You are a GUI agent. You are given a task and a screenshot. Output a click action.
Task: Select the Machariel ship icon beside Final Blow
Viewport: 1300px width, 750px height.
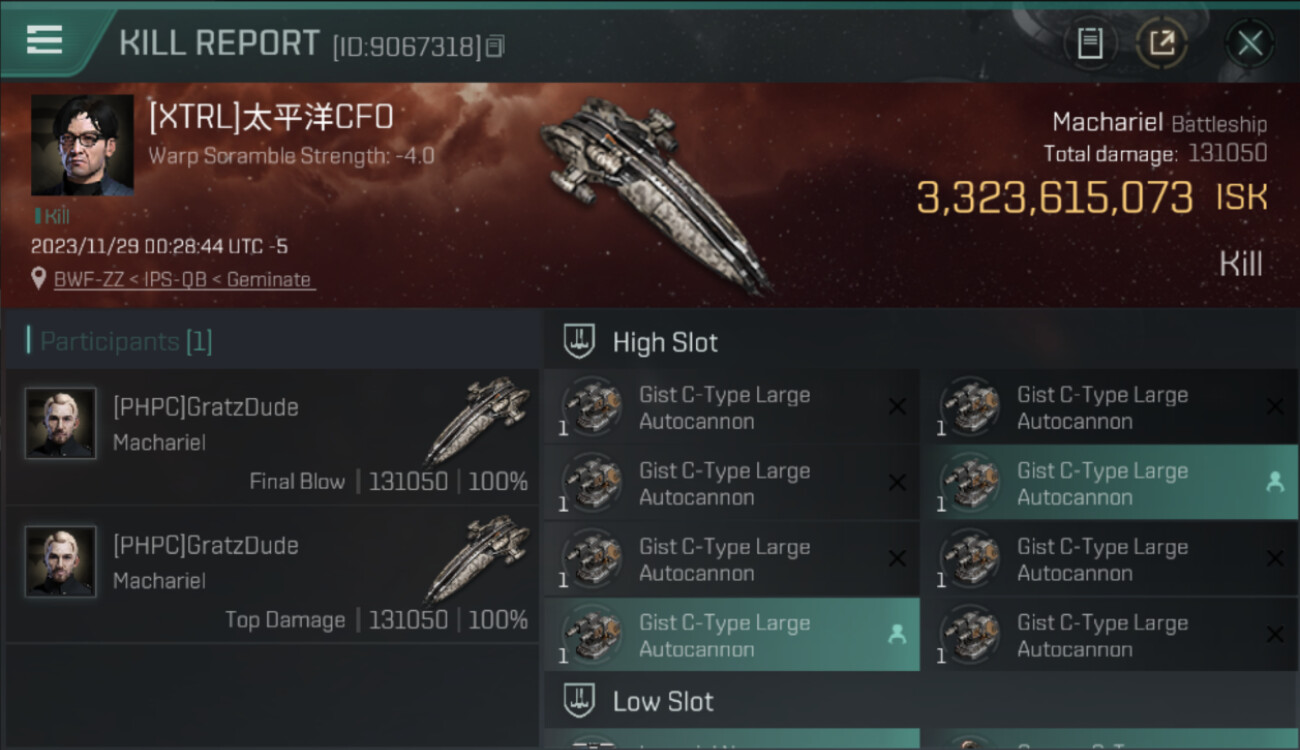click(478, 420)
